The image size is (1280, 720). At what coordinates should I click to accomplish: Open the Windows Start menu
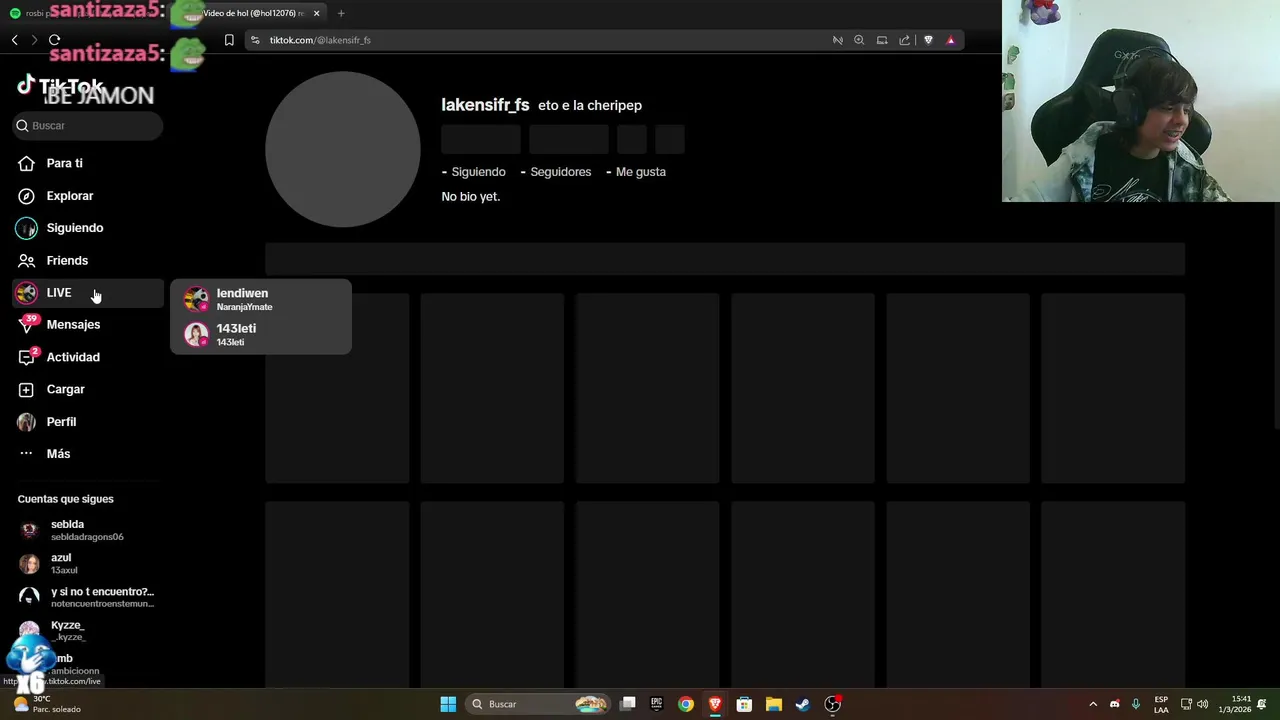coord(448,704)
